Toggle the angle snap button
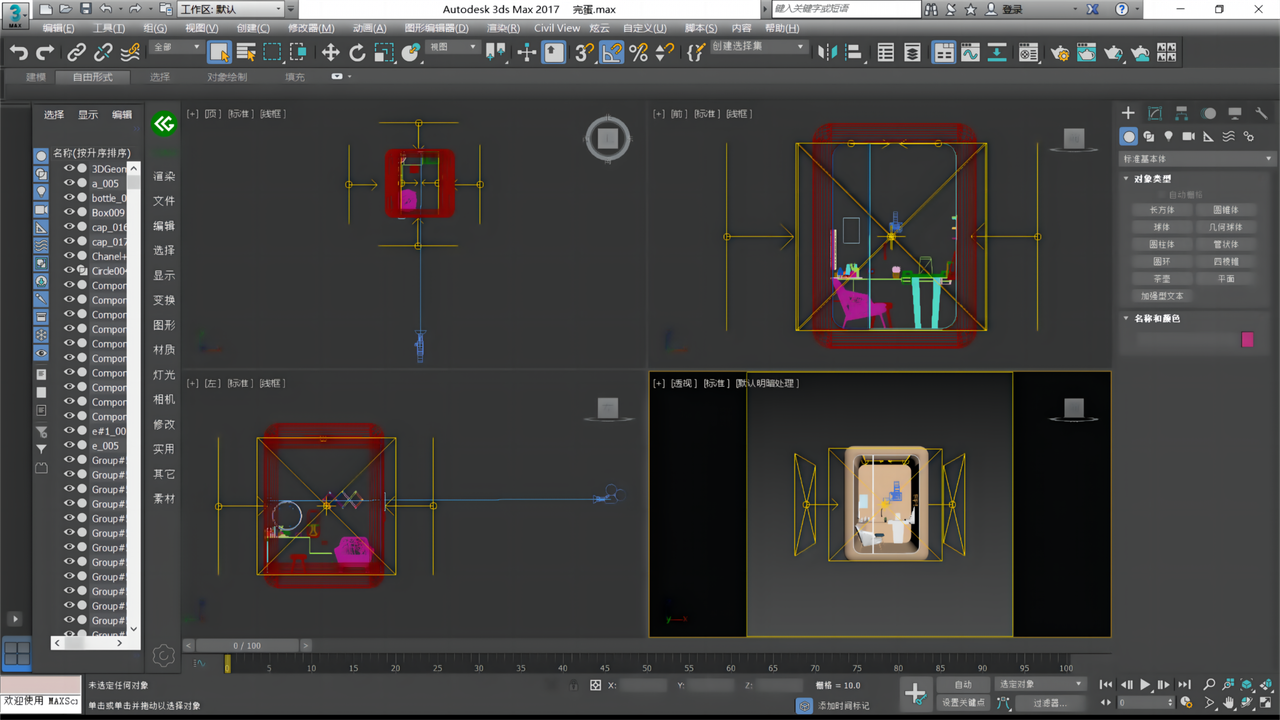Image resolution: width=1280 pixels, height=720 pixels. pyautogui.click(x=612, y=52)
